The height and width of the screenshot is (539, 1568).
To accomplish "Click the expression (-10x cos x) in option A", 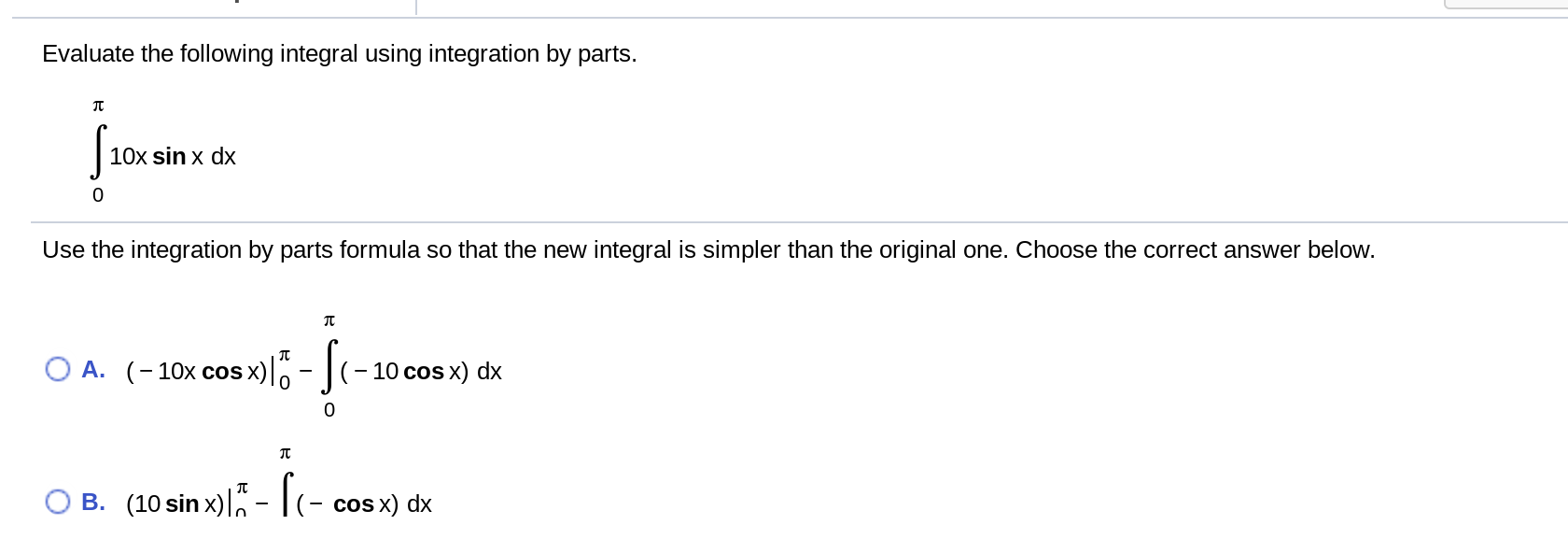I will tap(196, 371).
